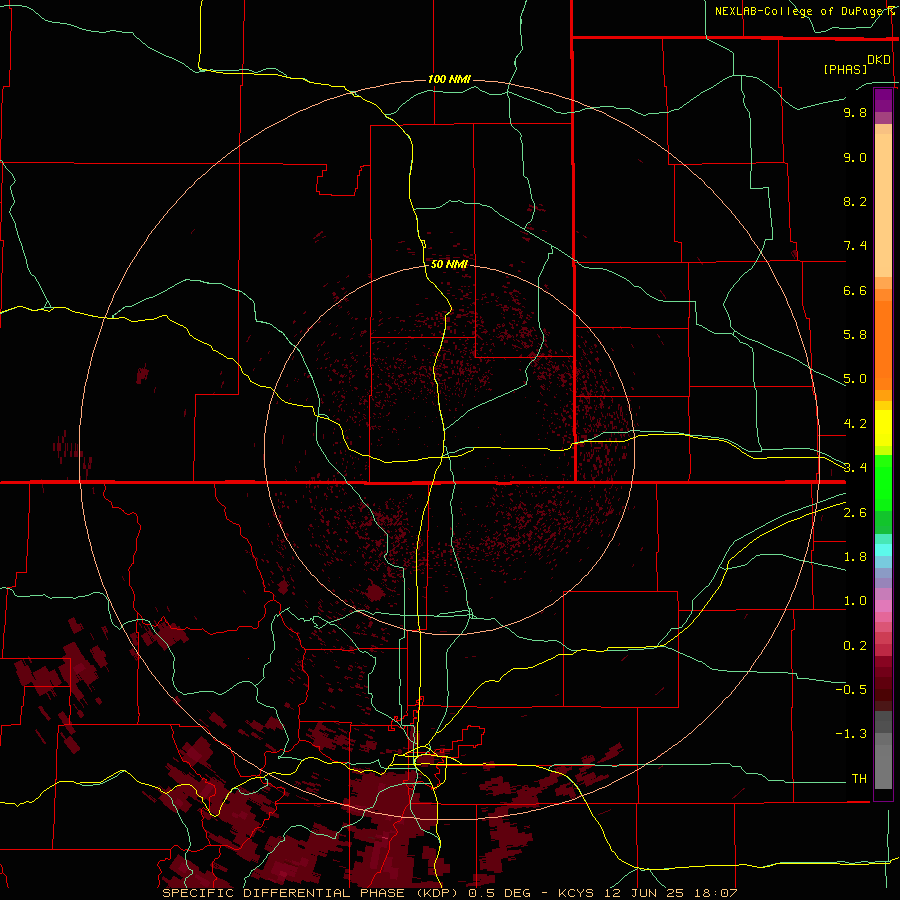Pick the pink color bar segment
The image size is (900, 900).
point(883,606)
